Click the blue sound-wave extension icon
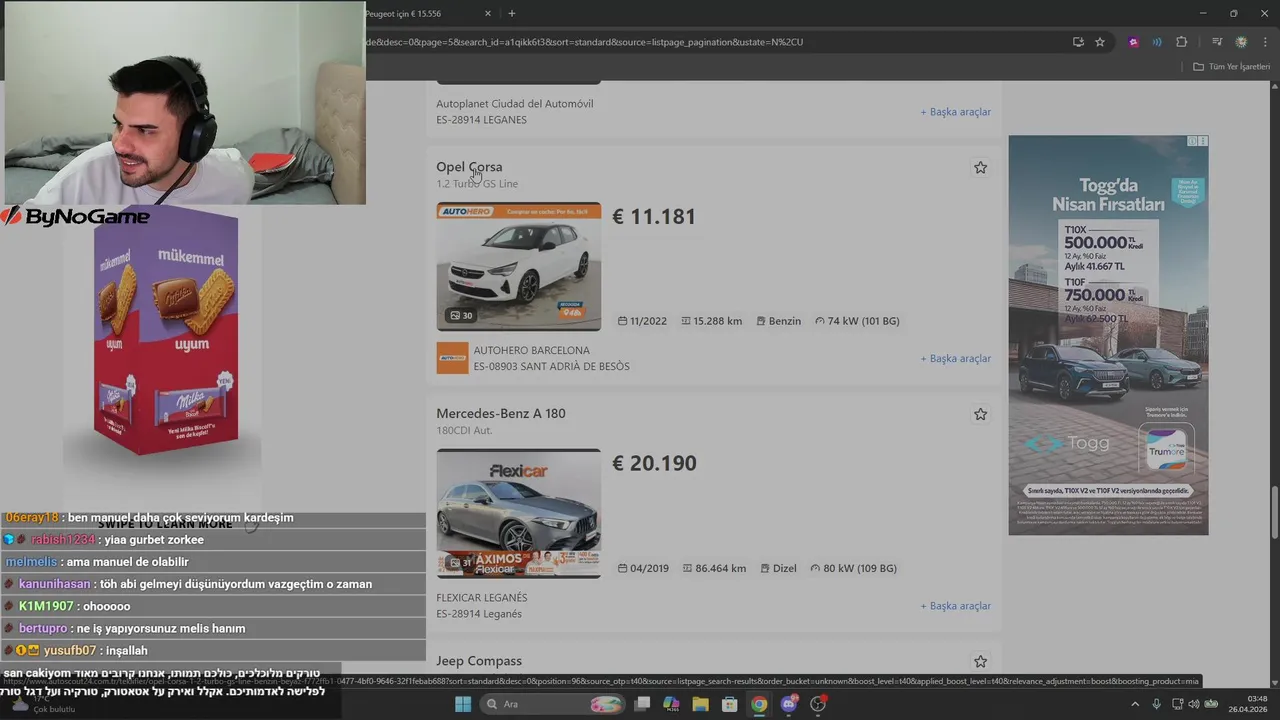This screenshot has width=1280, height=720. (1157, 42)
